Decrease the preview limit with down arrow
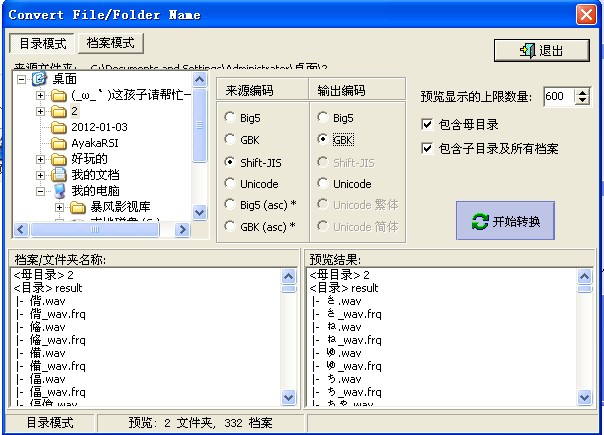604x435 pixels. pos(583,100)
